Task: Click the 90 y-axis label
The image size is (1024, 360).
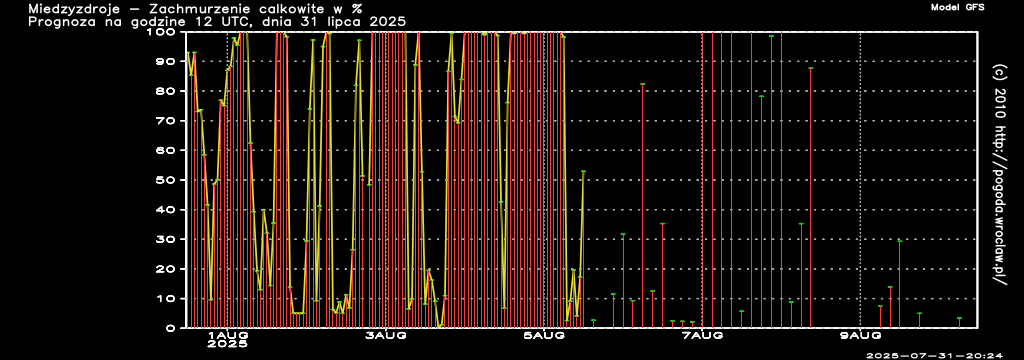Action: click(x=167, y=61)
